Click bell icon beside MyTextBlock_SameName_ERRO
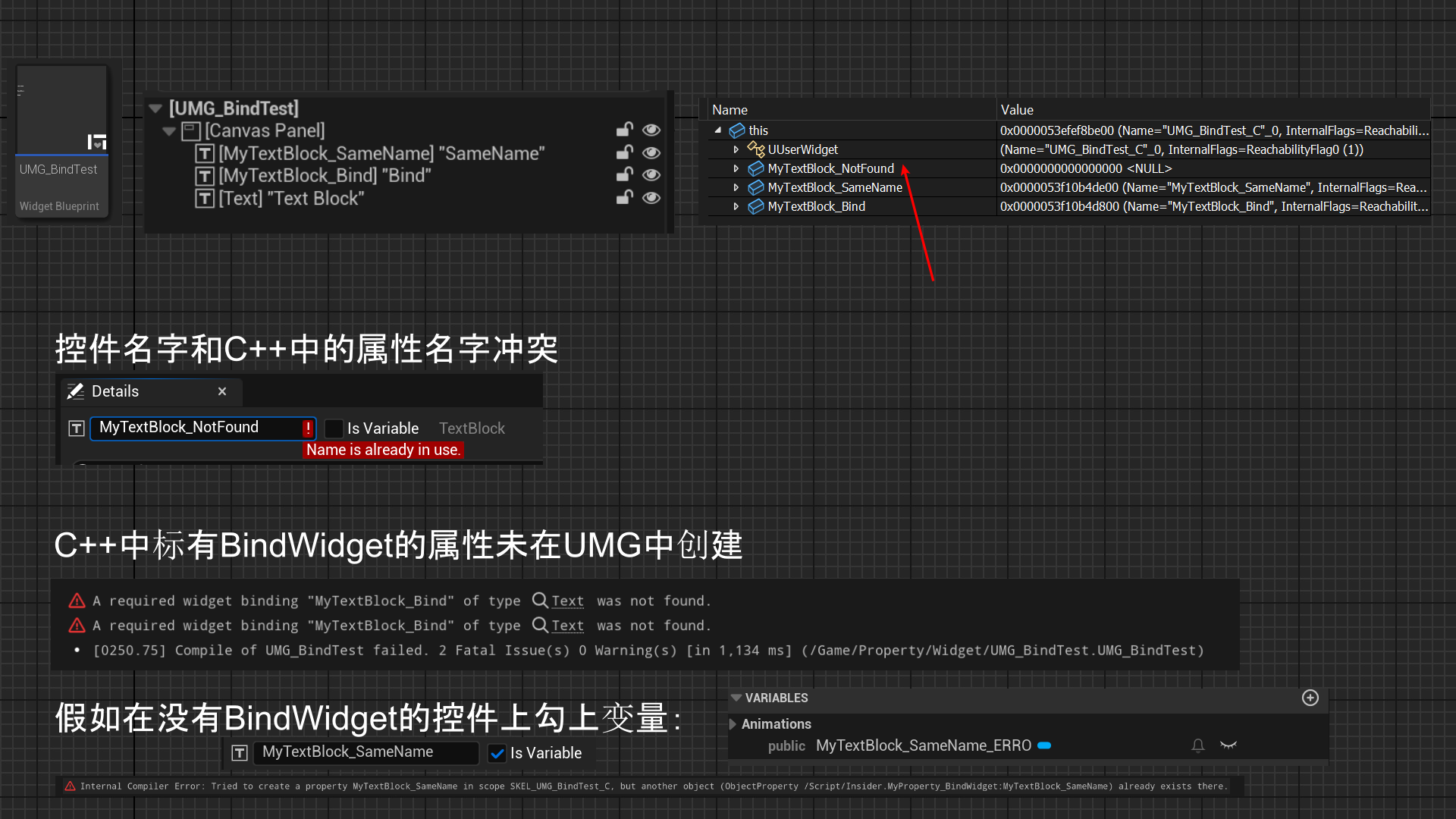The width and height of the screenshot is (1456, 819). tap(1198, 745)
